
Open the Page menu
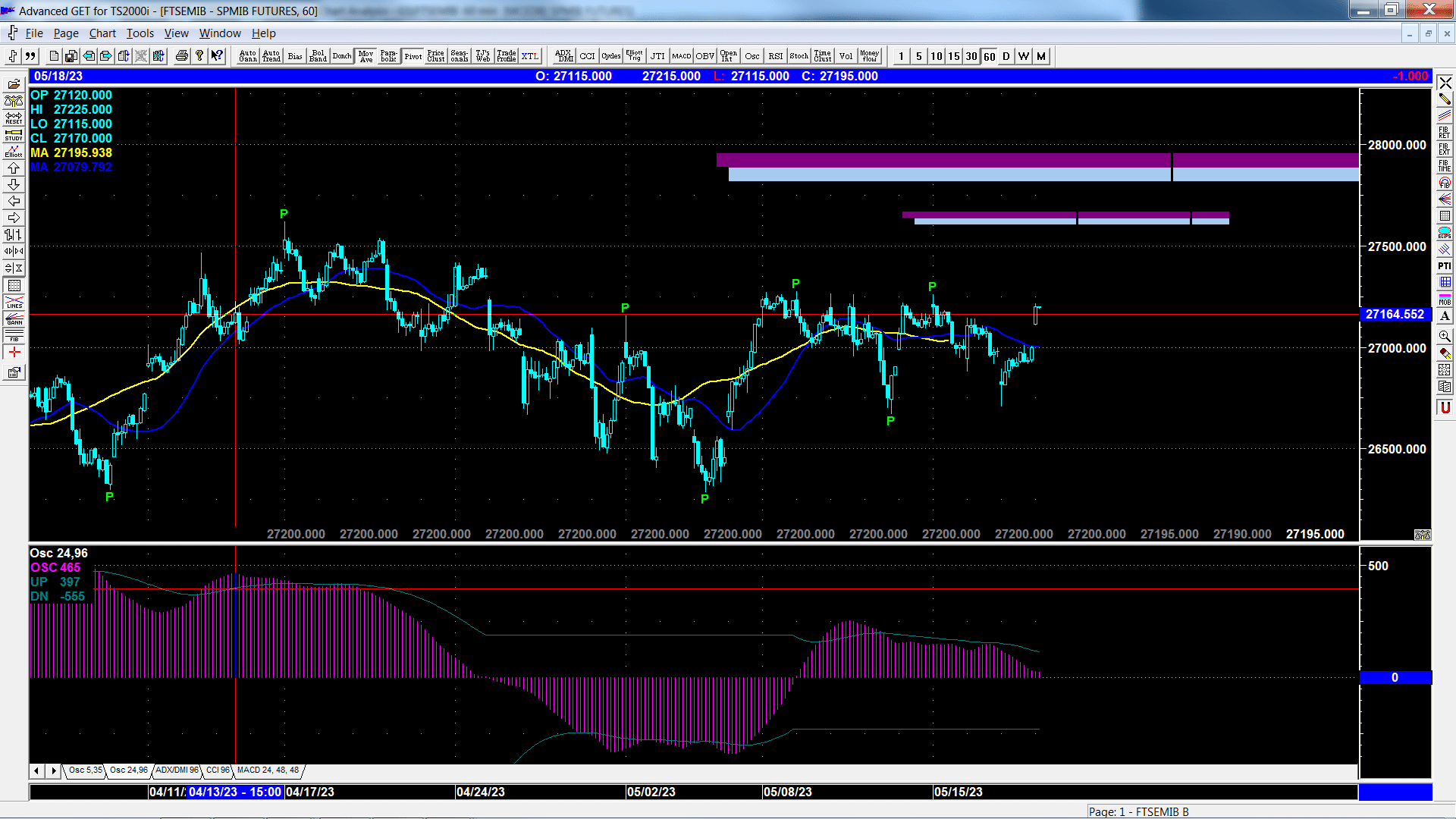66,33
